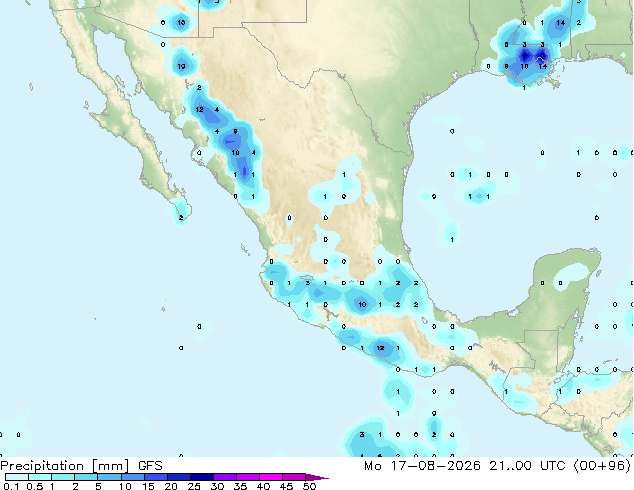Image resolution: width=634 pixels, height=490 pixels.
Task: Click the "0.5" legend scale label
Action: click(x=34, y=486)
